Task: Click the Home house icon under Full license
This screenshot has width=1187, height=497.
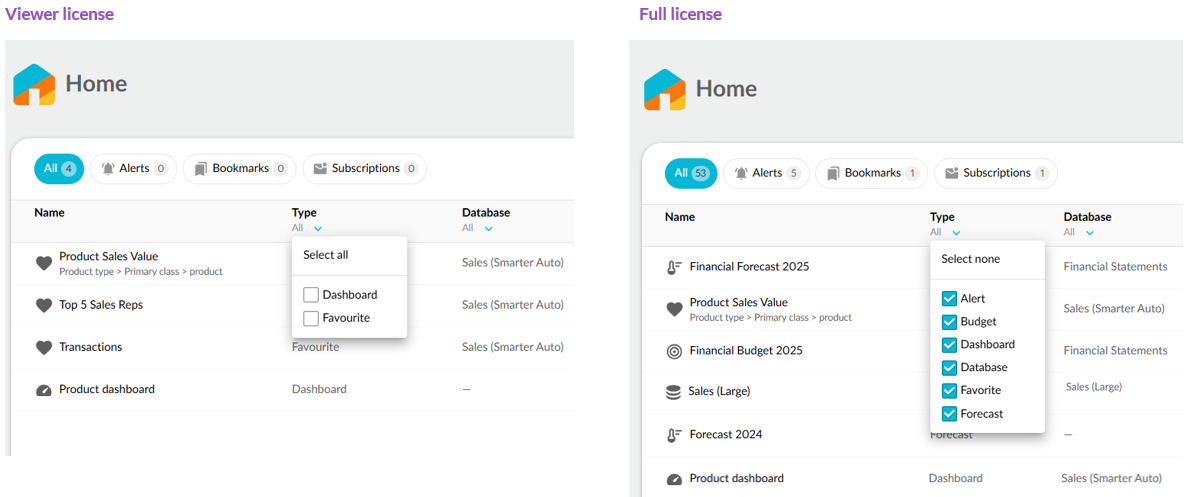Action: point(665,89)
